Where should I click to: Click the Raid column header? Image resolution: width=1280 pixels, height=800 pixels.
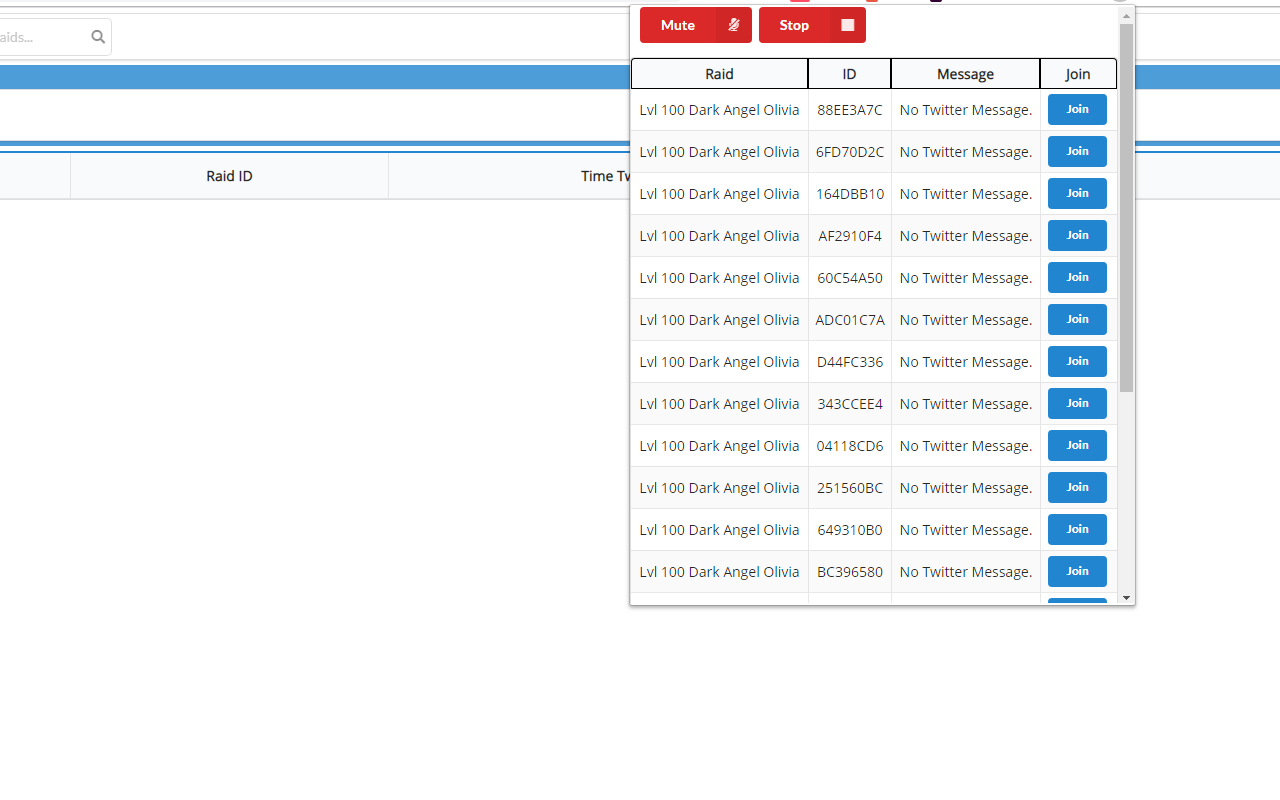click(x=719, y=74)
